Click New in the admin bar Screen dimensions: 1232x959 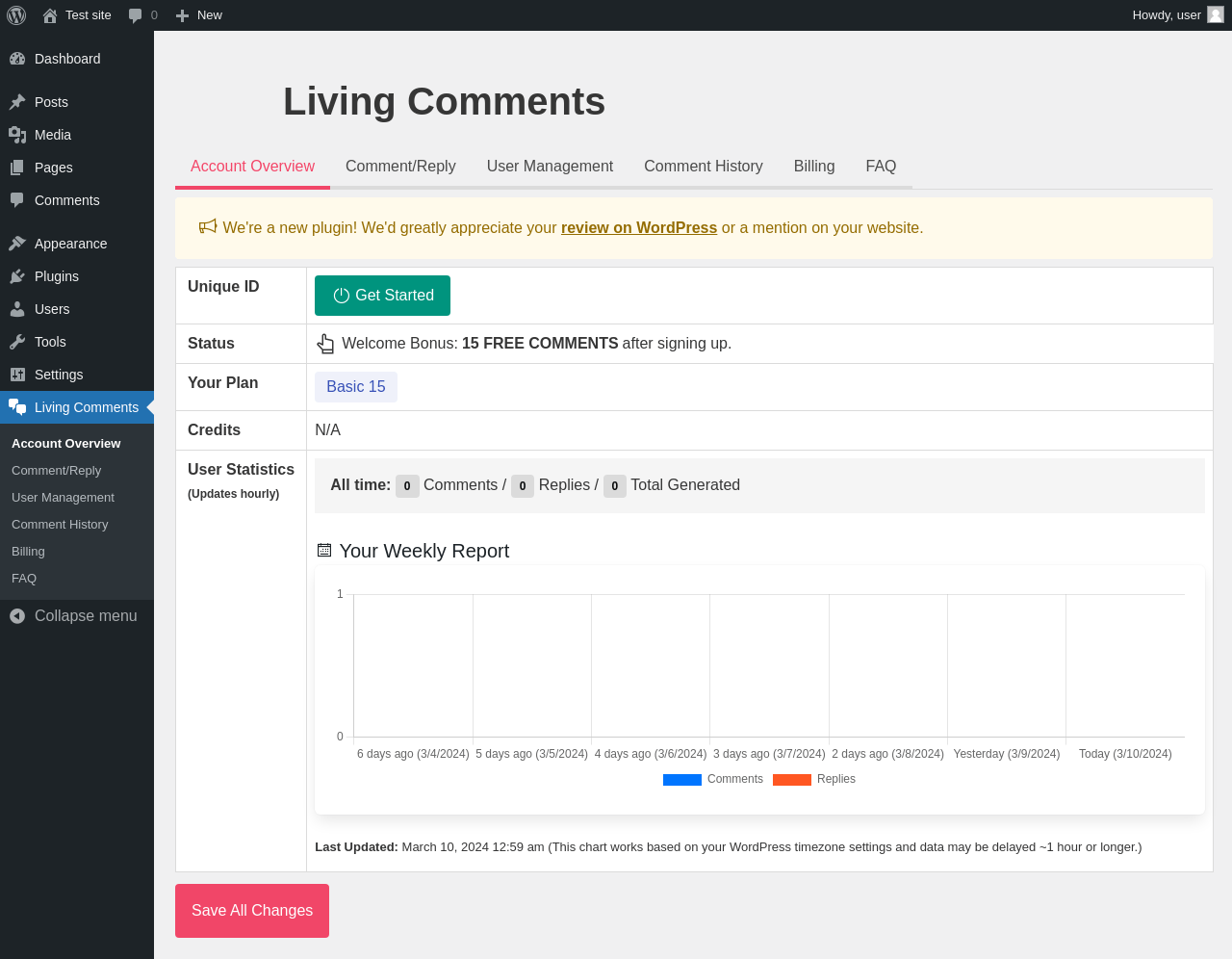[x=199, y=15]
